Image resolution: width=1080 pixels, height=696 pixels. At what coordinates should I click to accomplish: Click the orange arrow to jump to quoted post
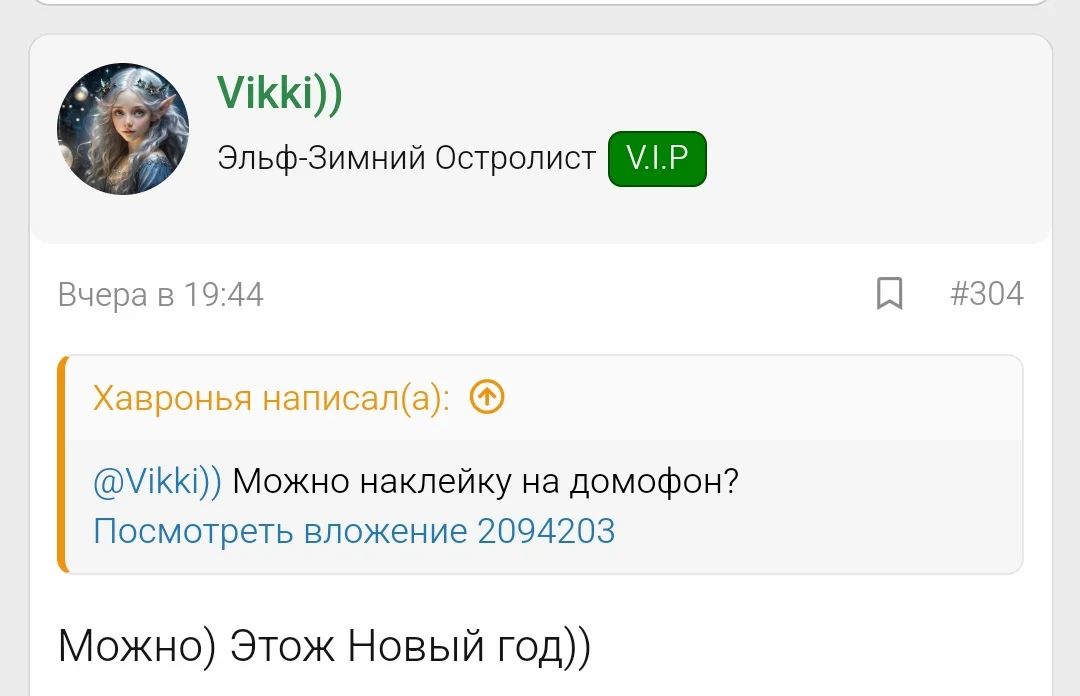[x=487, y=396]
